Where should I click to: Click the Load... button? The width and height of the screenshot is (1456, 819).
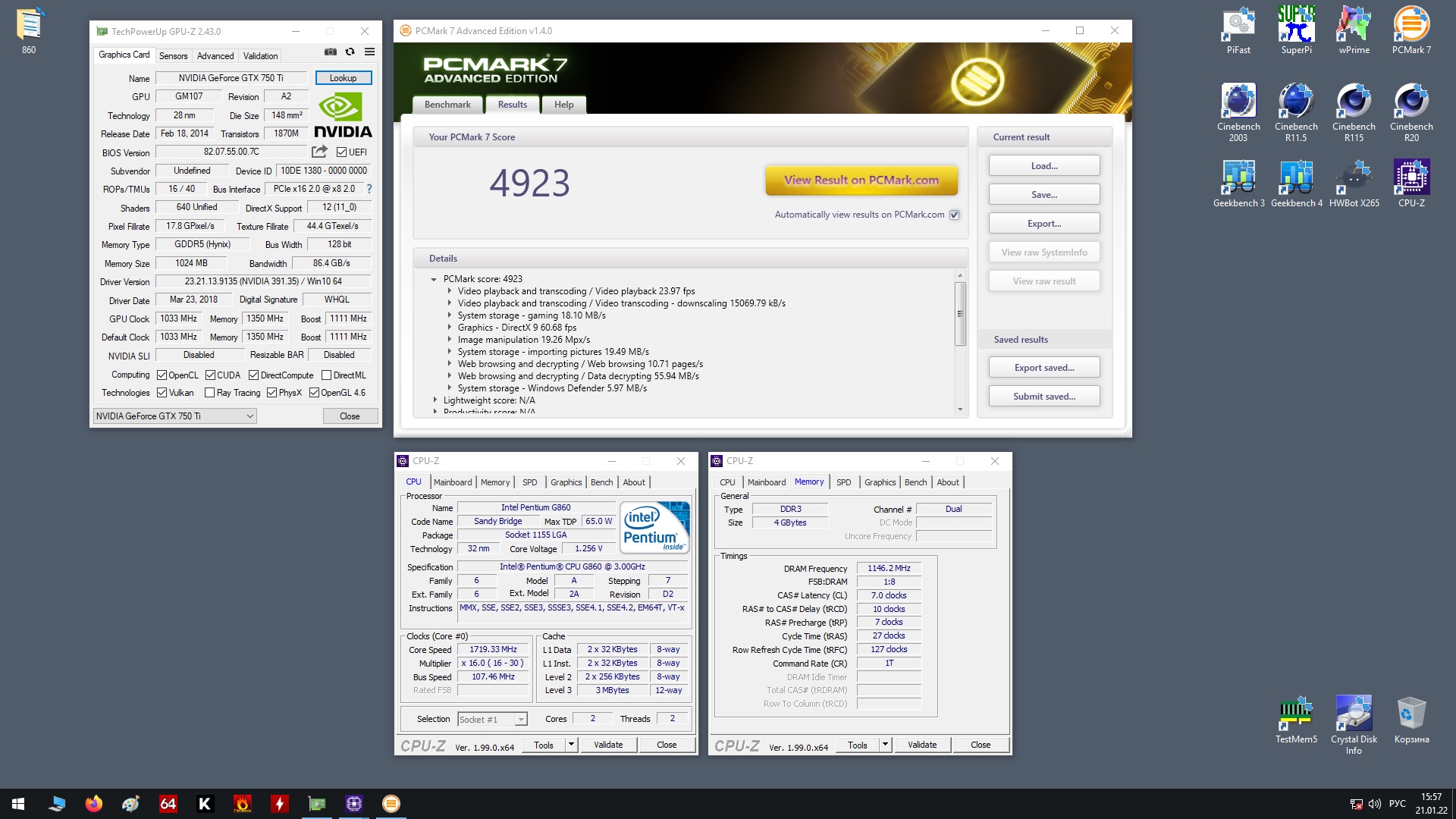click(x=1044, y=166)
